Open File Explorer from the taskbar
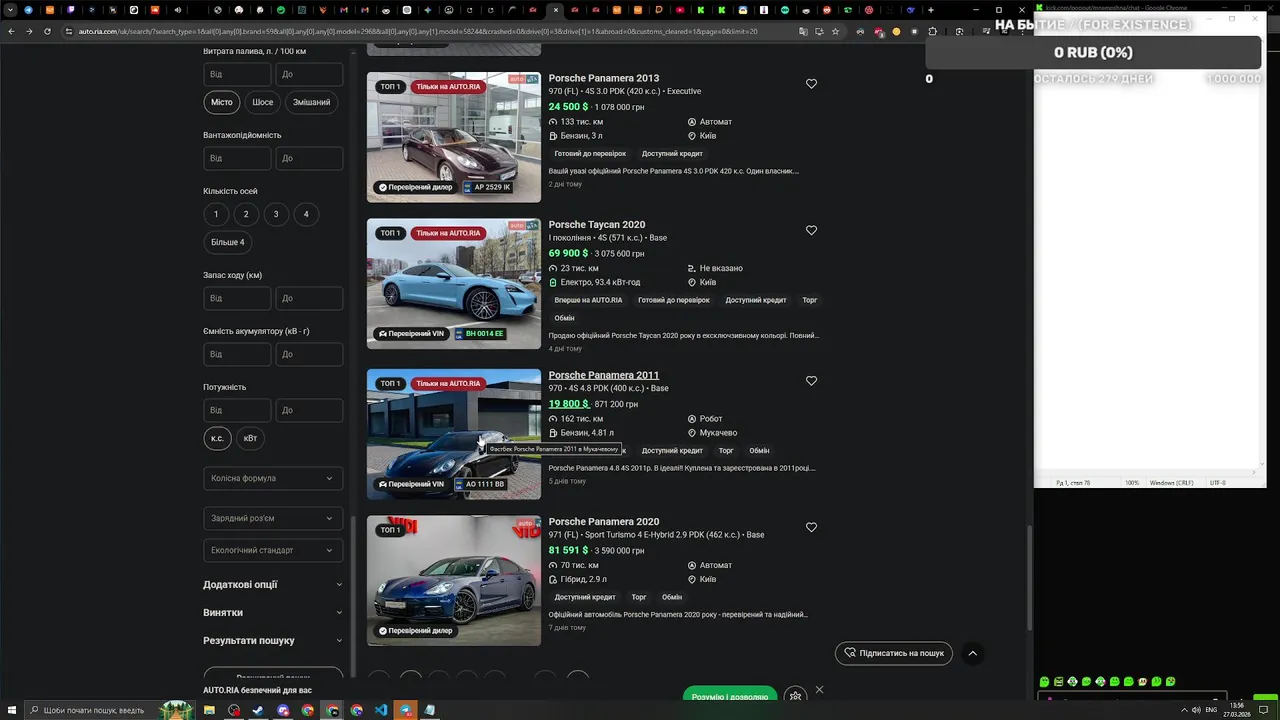Viewport: 1280px width, 720px height. 209,710
